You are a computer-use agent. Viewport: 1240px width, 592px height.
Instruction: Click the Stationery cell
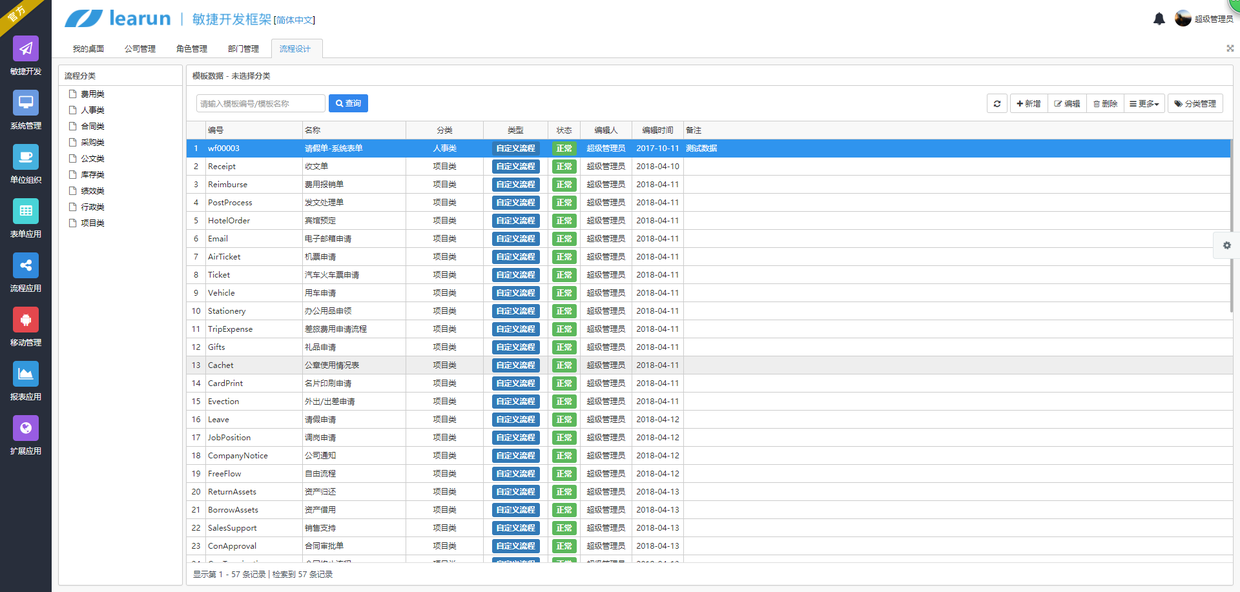click(253, 311)
